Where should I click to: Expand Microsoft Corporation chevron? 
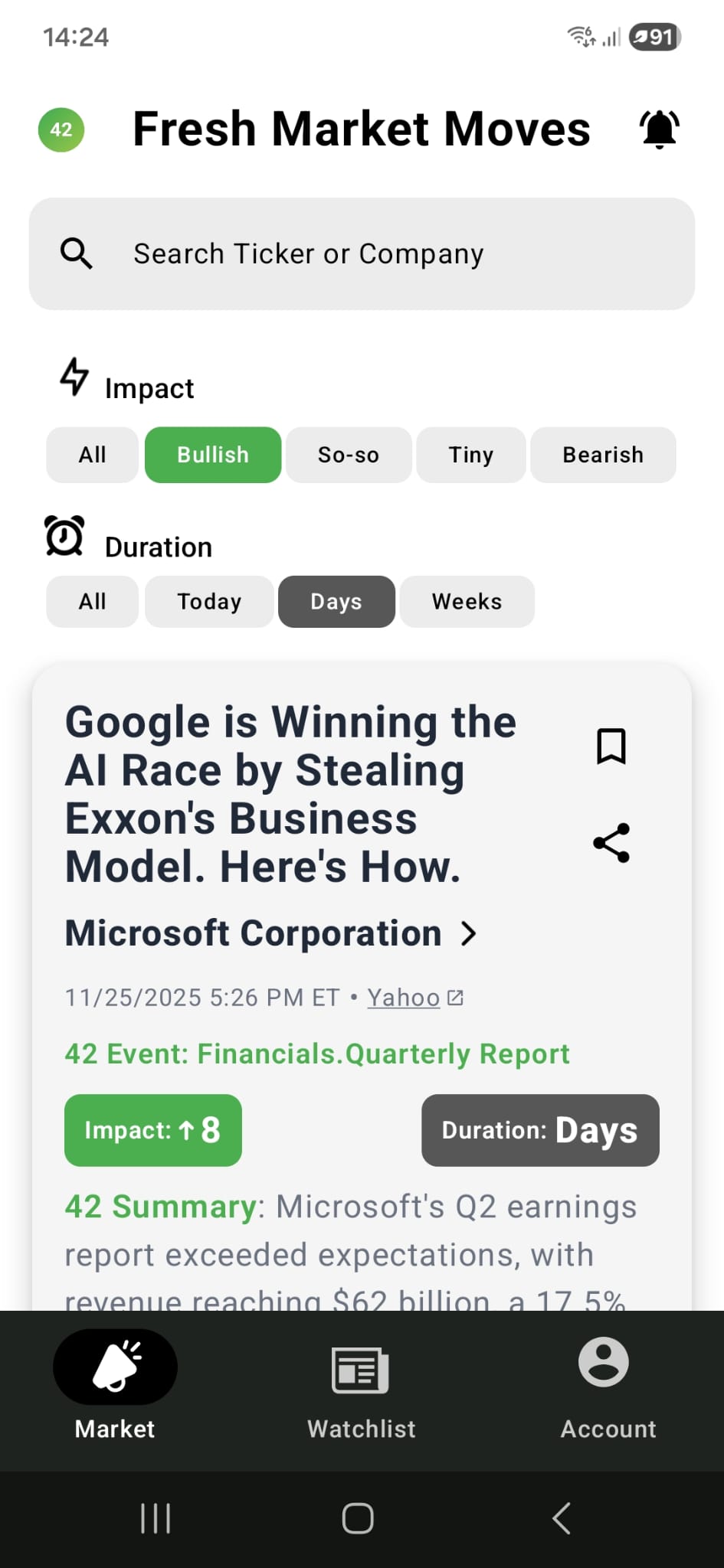pos(469,933)
